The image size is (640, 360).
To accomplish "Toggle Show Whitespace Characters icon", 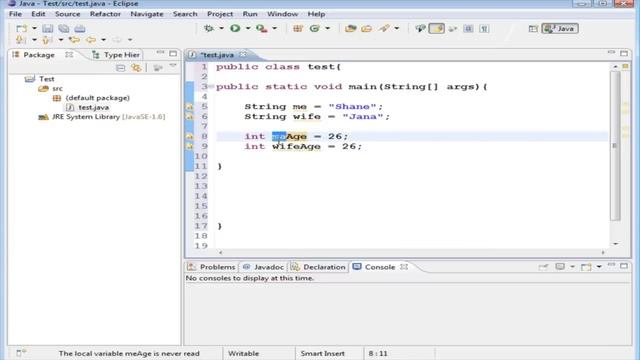I will (x=484, y=29).
